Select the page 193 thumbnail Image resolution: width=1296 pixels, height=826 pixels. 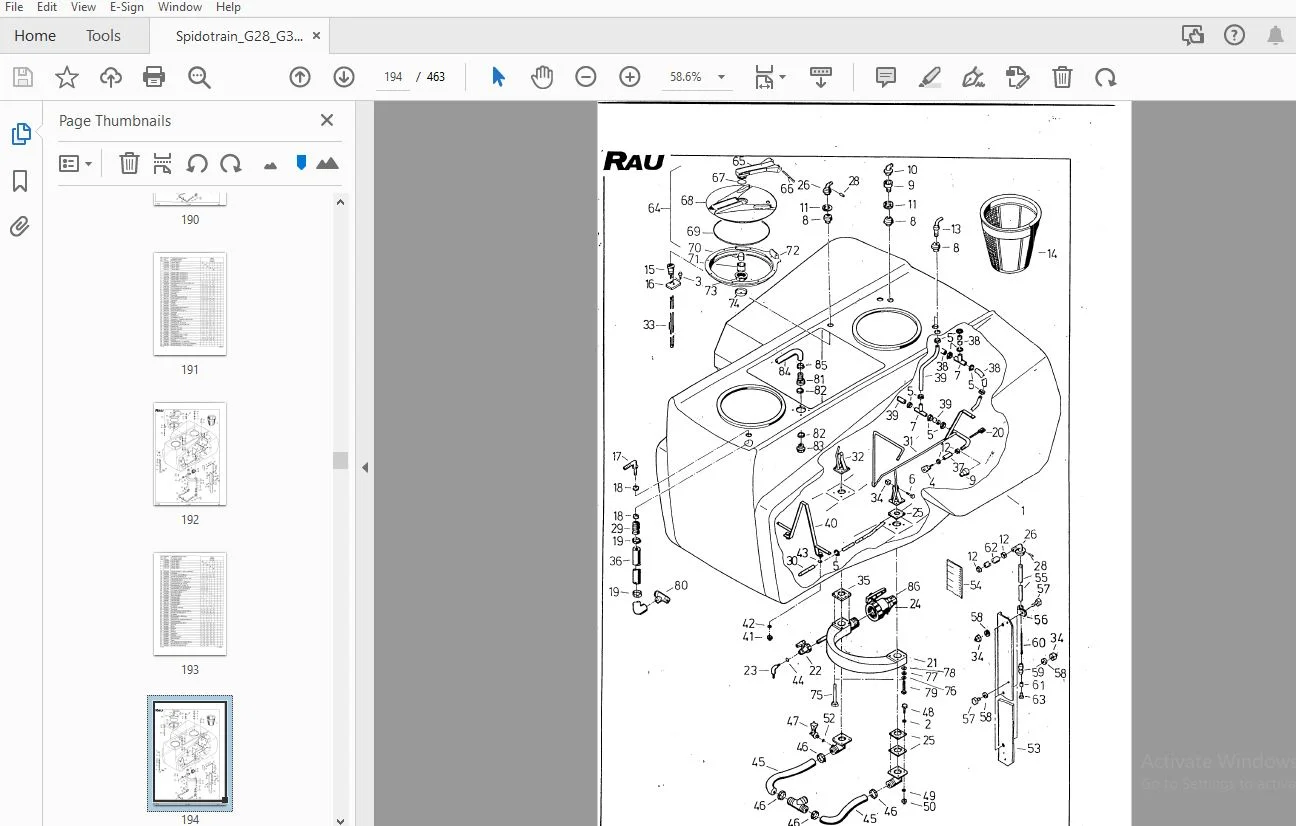click(x=190, y=604)
